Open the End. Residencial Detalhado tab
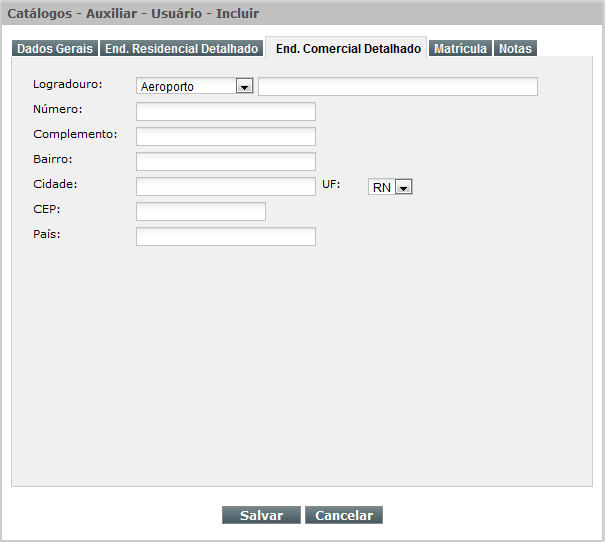Screen dimensions: 605x542 pos(182,48)
